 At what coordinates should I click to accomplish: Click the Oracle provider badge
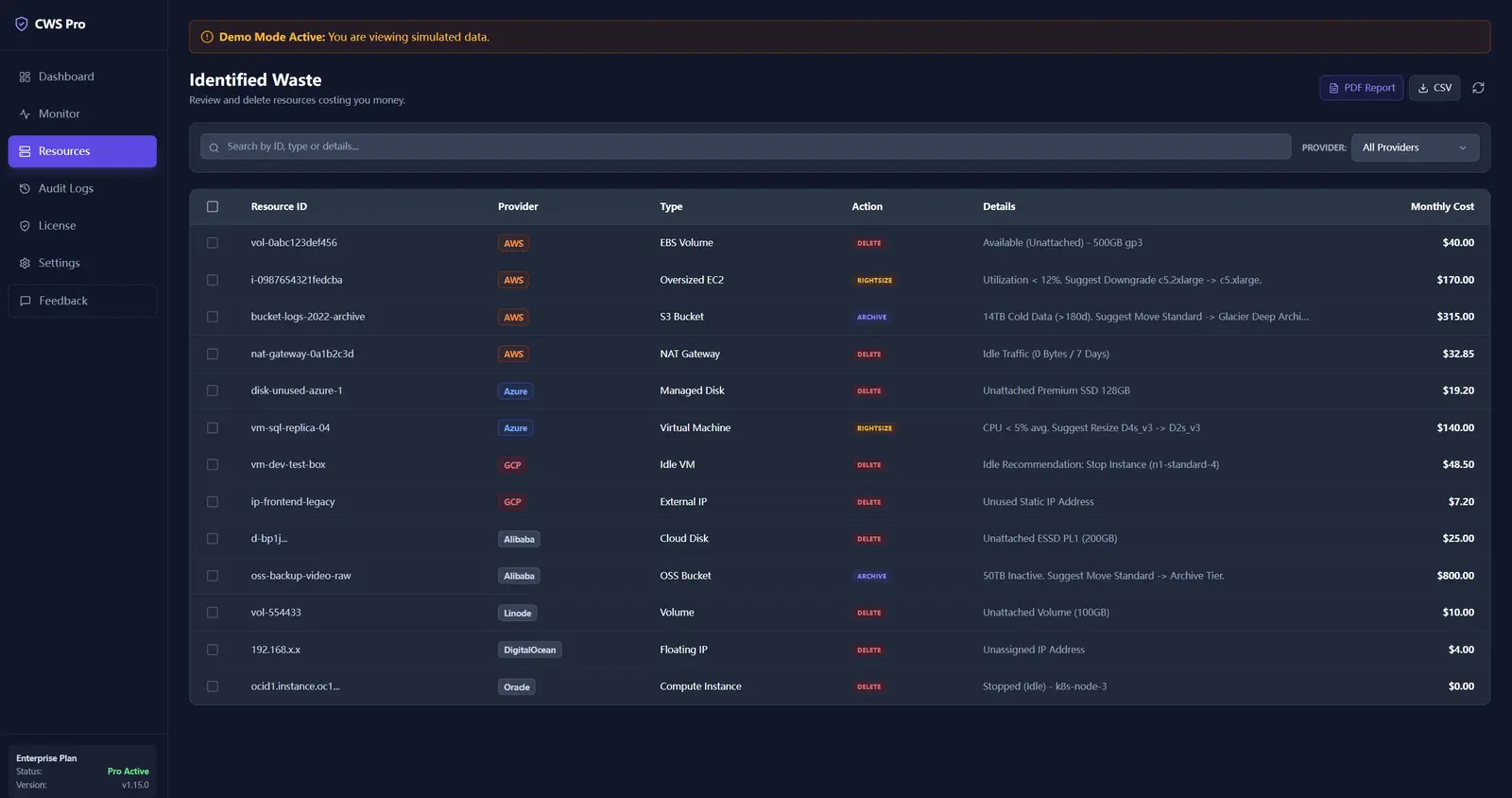(x=516, y=686)
